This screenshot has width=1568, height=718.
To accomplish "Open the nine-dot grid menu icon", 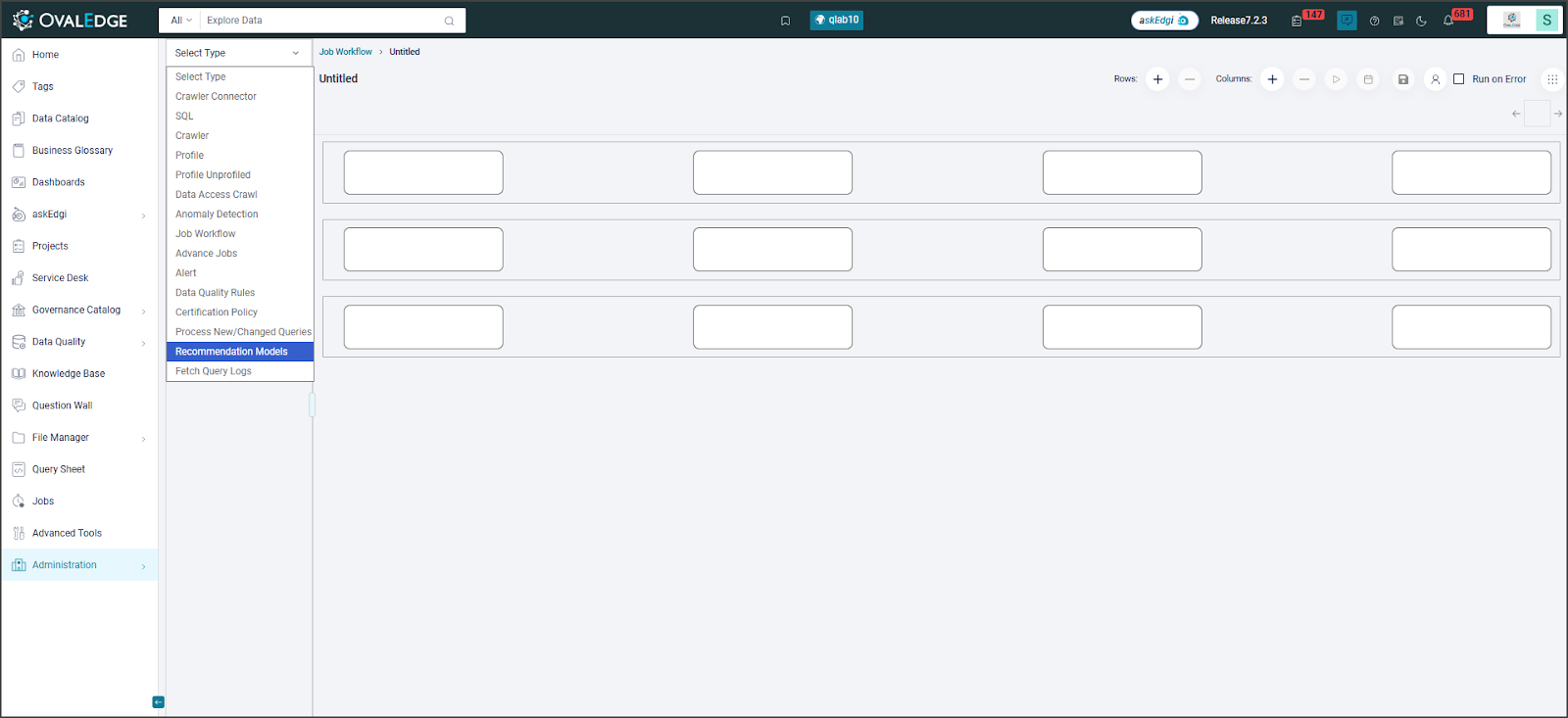I will 1552,79.
